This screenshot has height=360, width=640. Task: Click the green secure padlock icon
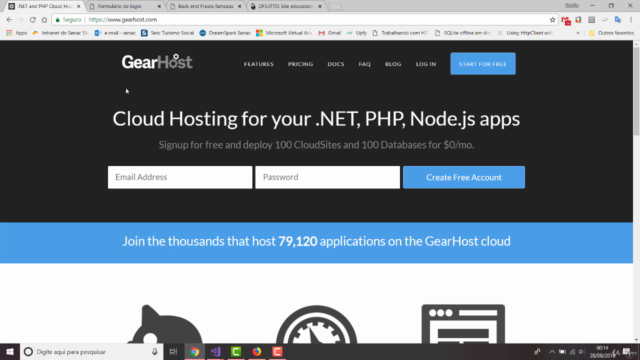coord(58,20)
